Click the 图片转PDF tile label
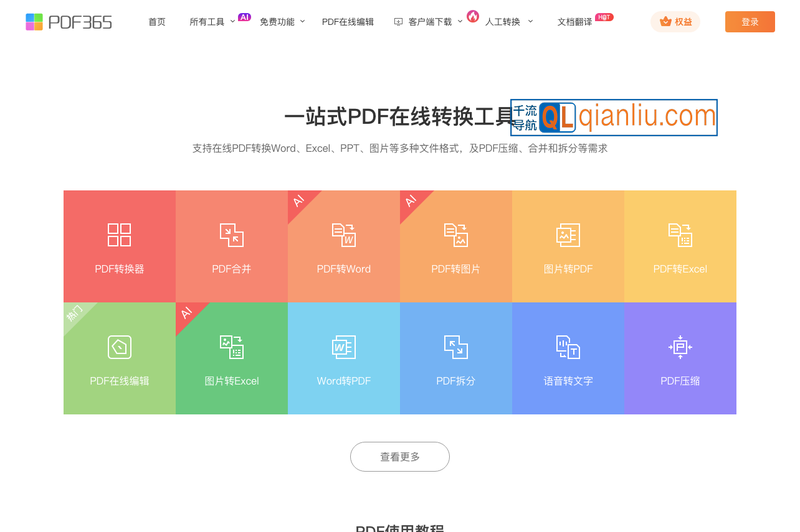The height and width of the screenshot is (532, 800). point(568,269)
